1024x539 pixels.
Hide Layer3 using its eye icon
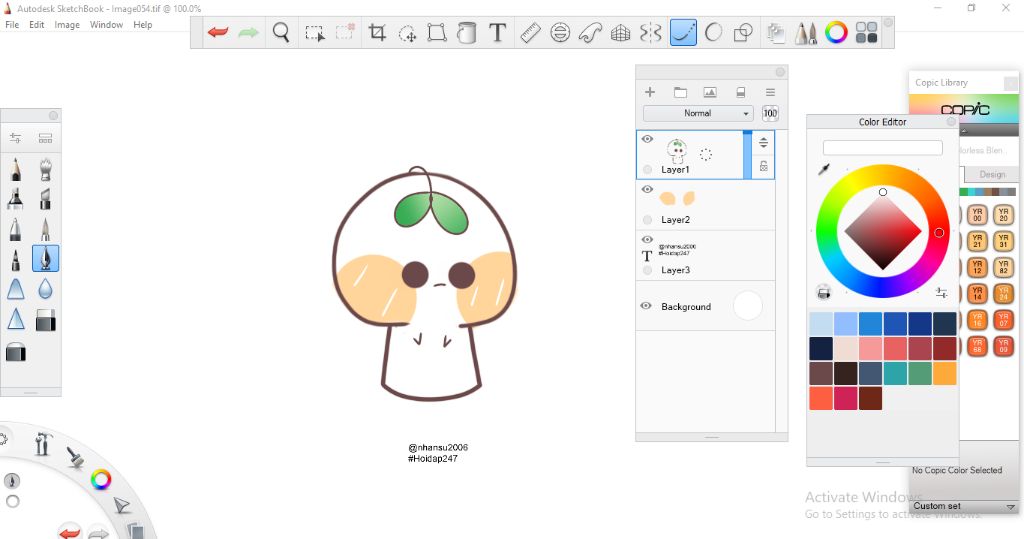click(647, 240)
